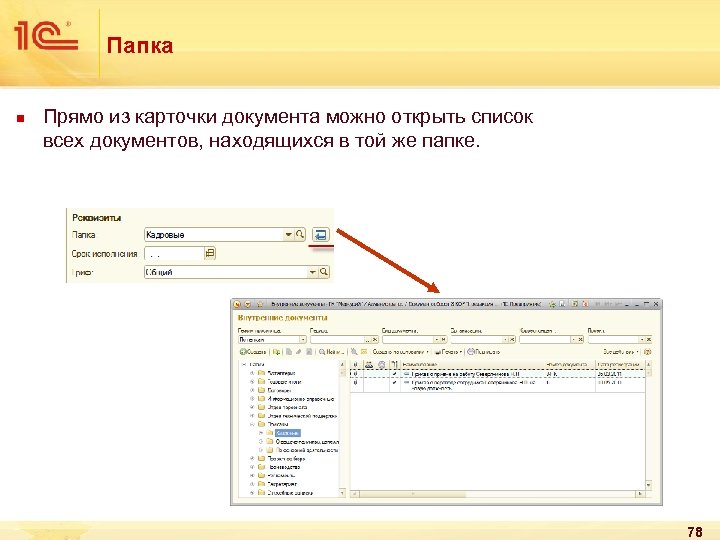Open the calendar picker beside Срок исполнения

click(210, 253)
